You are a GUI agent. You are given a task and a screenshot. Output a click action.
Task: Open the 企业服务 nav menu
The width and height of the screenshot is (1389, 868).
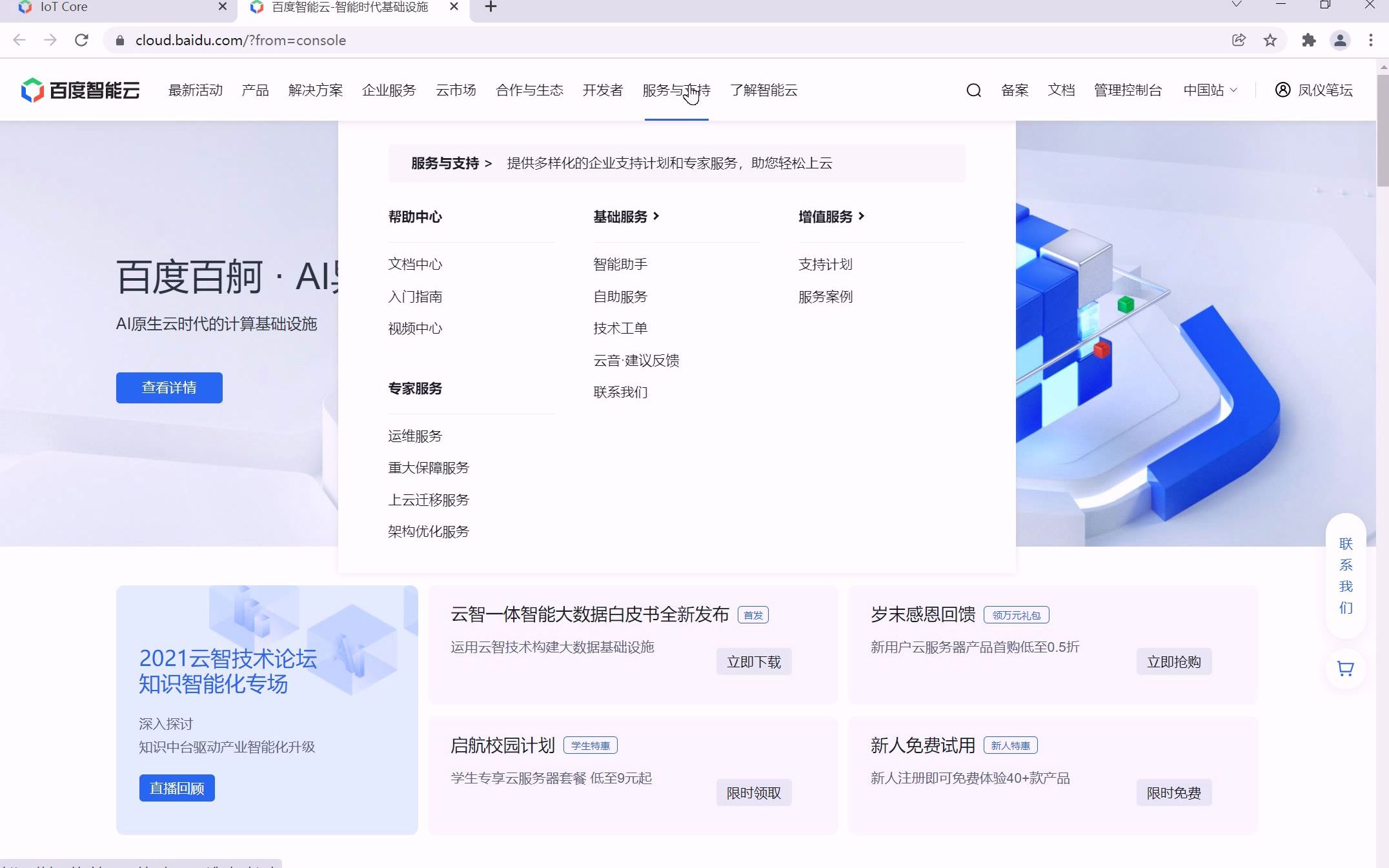[389, 90]
